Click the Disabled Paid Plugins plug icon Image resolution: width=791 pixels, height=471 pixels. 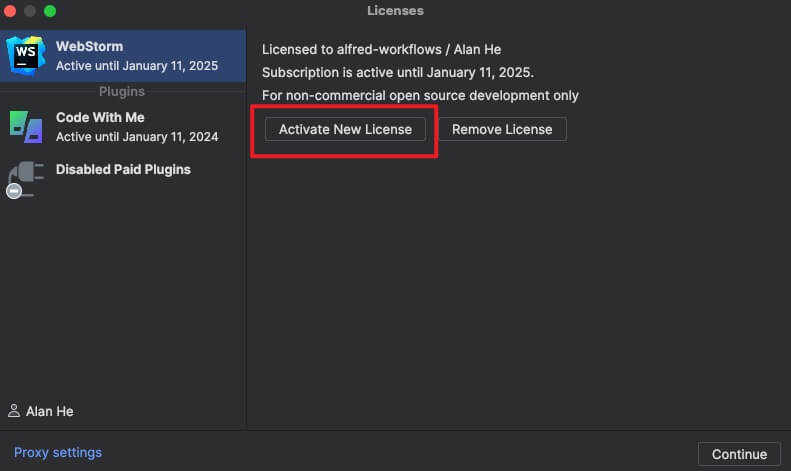click(x=25, y=180)
